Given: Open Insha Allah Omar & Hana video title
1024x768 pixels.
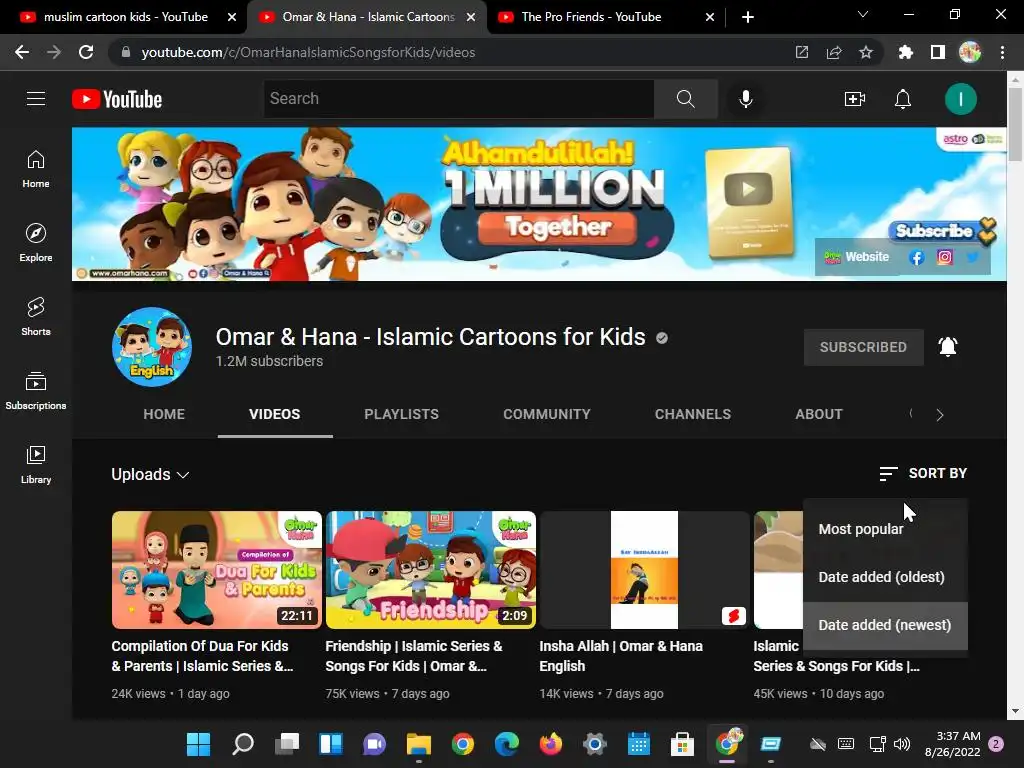Looking at the screenshot, I should (621, 656).
